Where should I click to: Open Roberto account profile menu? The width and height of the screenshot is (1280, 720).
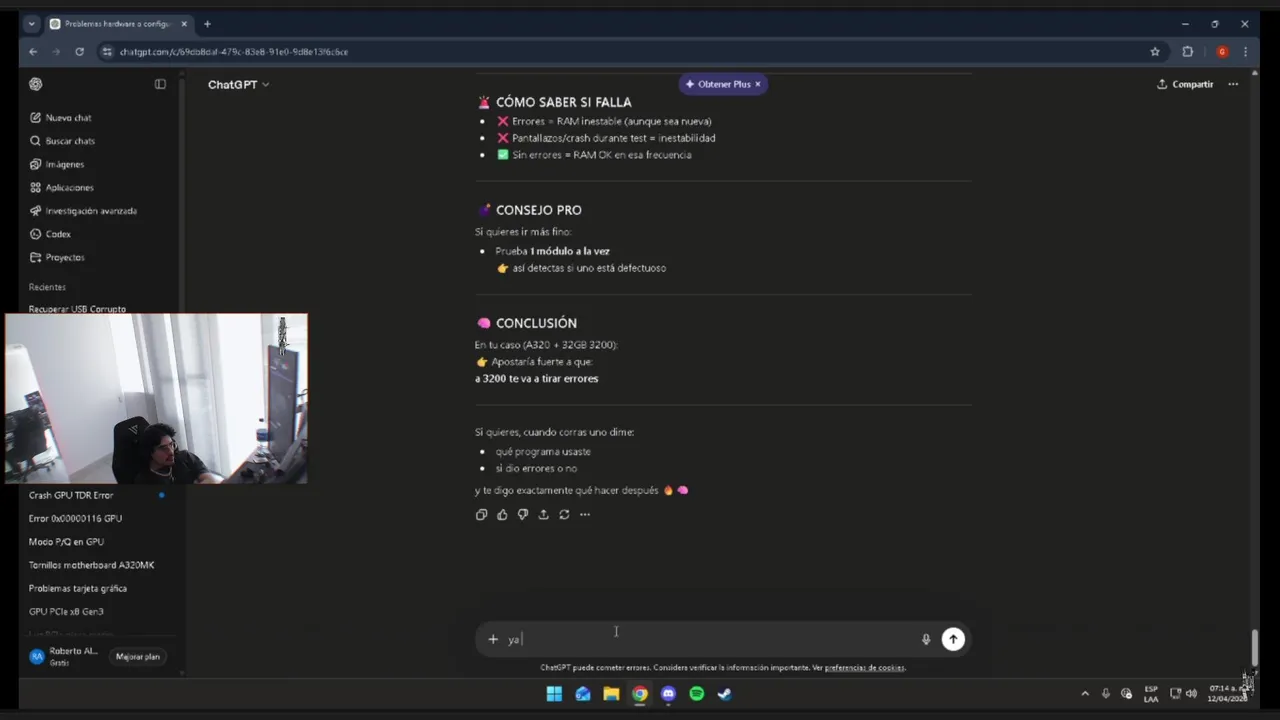pyautogui.click(x=65, y=656)
